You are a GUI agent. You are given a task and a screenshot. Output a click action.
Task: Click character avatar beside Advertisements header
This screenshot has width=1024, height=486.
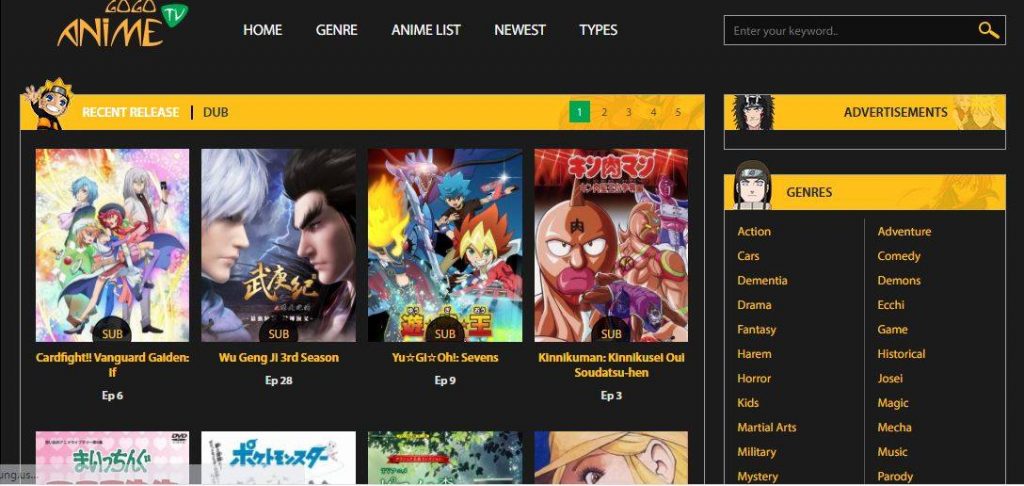pyautogui.click(x=752, y=112)
